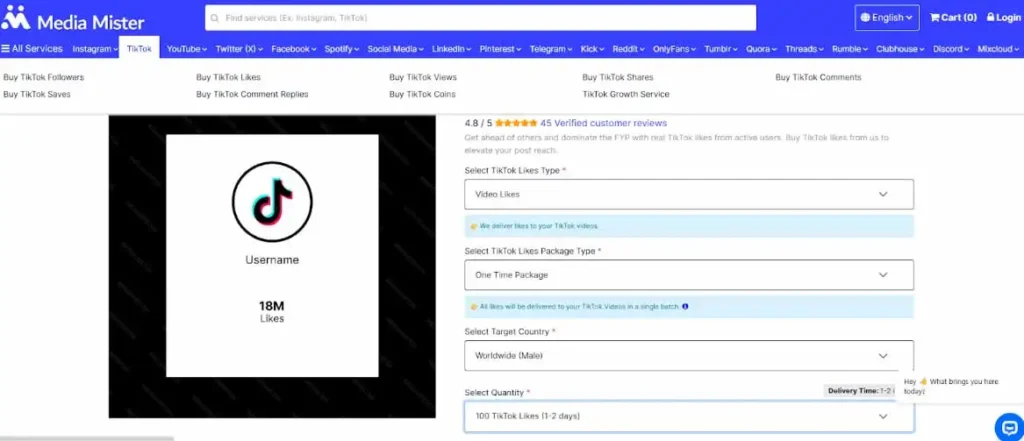Click the Login lock icon
The image size is (1024, 441).
click(990, 17)
